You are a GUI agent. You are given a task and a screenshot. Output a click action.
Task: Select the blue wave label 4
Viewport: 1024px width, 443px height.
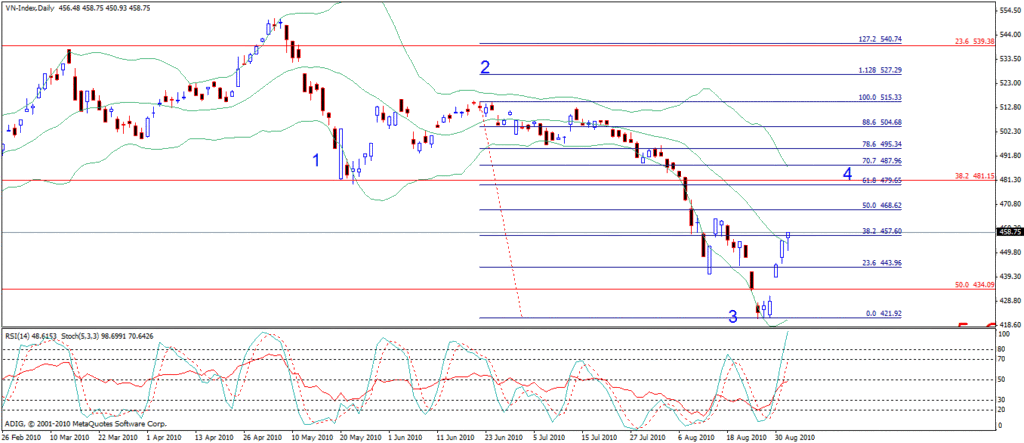click(846, 174)
